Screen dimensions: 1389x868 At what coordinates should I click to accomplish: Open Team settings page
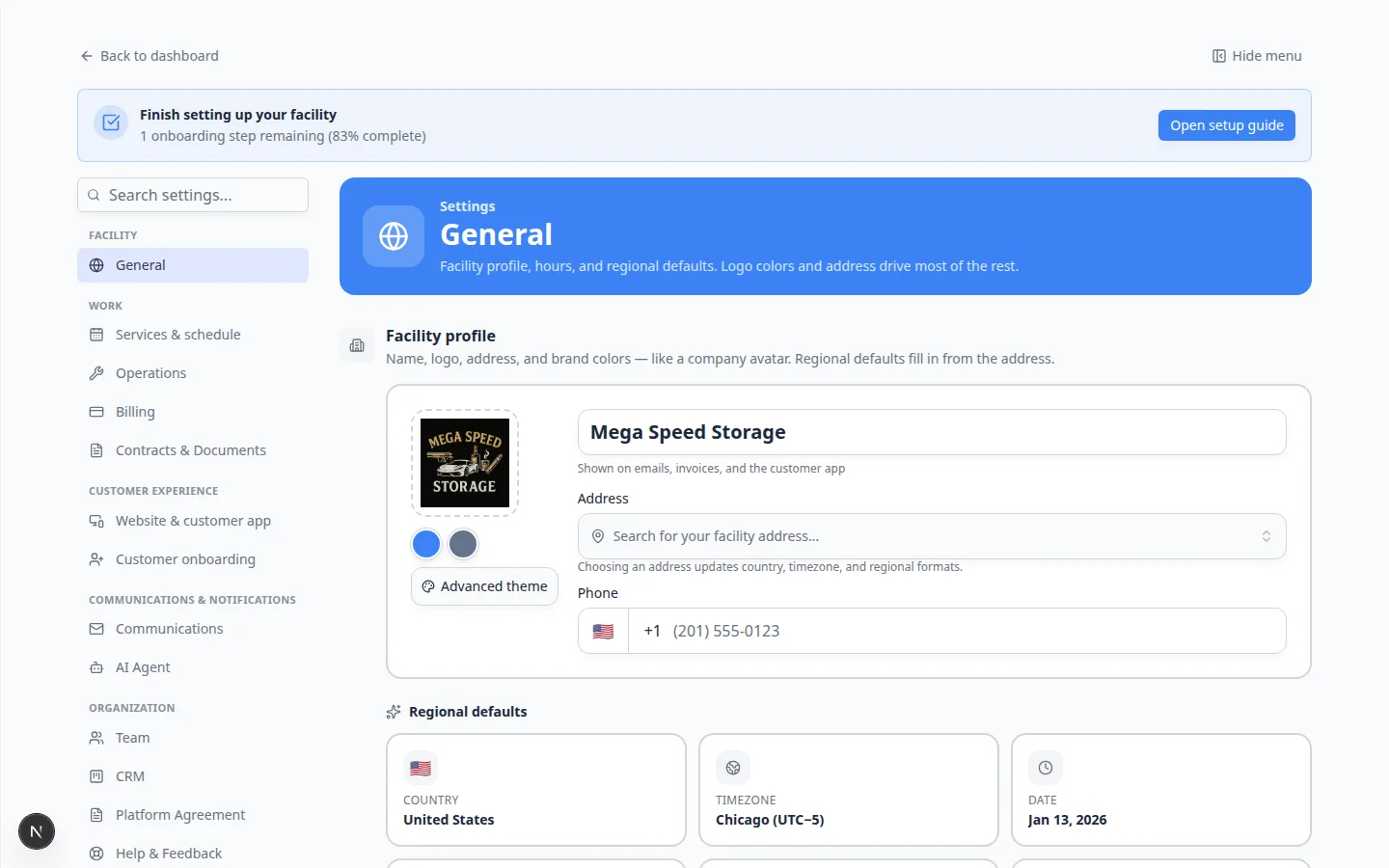pos(193,738)
